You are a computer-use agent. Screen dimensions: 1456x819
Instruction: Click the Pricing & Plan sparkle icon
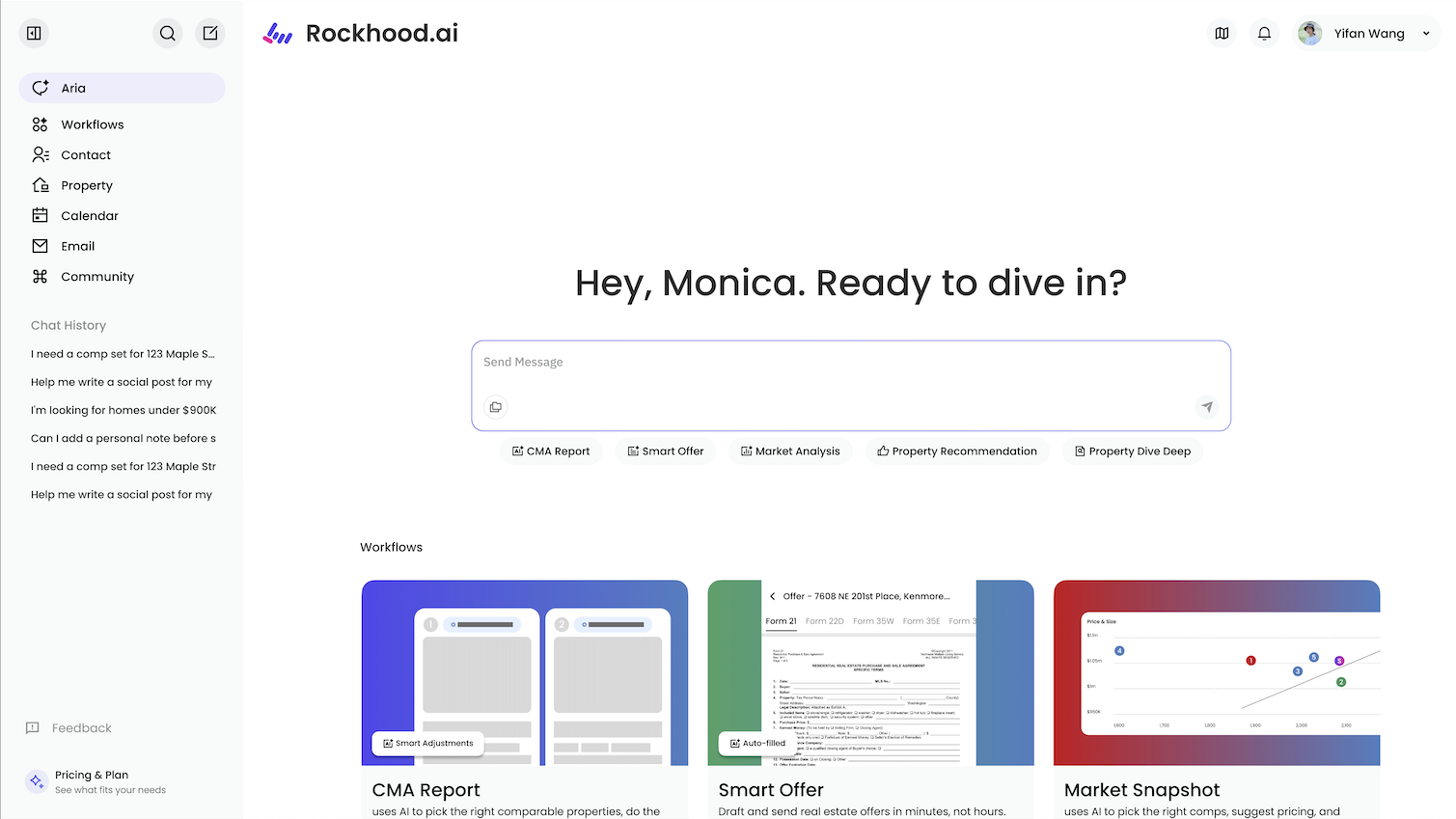pos(37,781)
